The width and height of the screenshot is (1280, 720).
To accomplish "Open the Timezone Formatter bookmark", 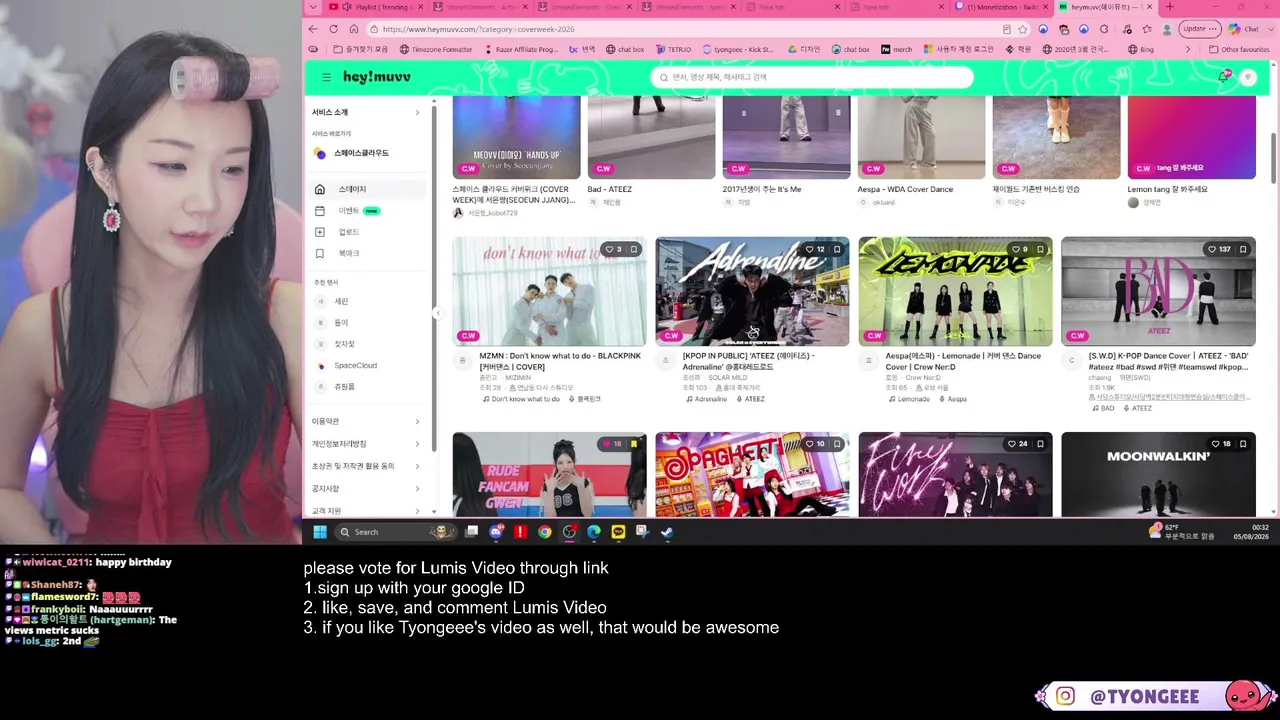I will [x=436, y=49].
